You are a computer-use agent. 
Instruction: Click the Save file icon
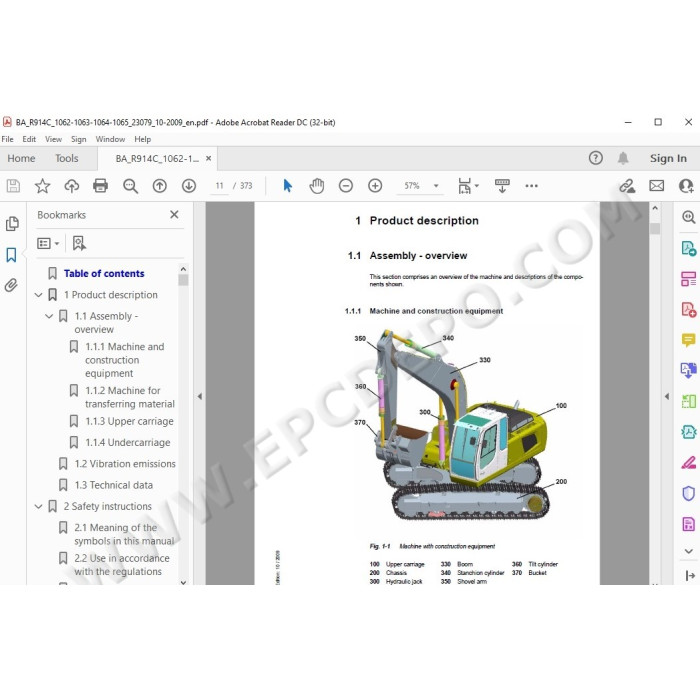13,186
